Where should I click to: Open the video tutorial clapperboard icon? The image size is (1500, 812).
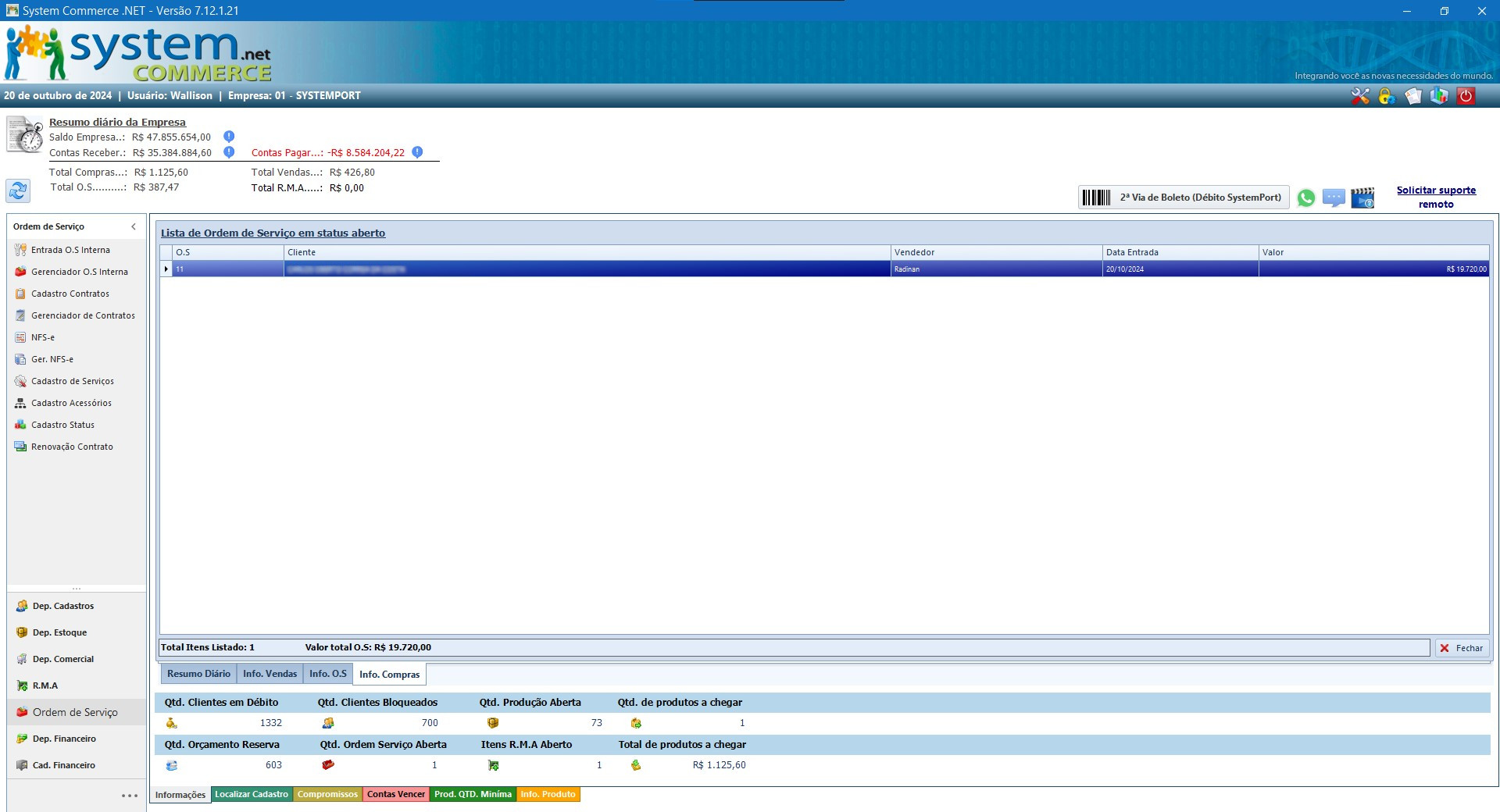[x=1362, y=198]
